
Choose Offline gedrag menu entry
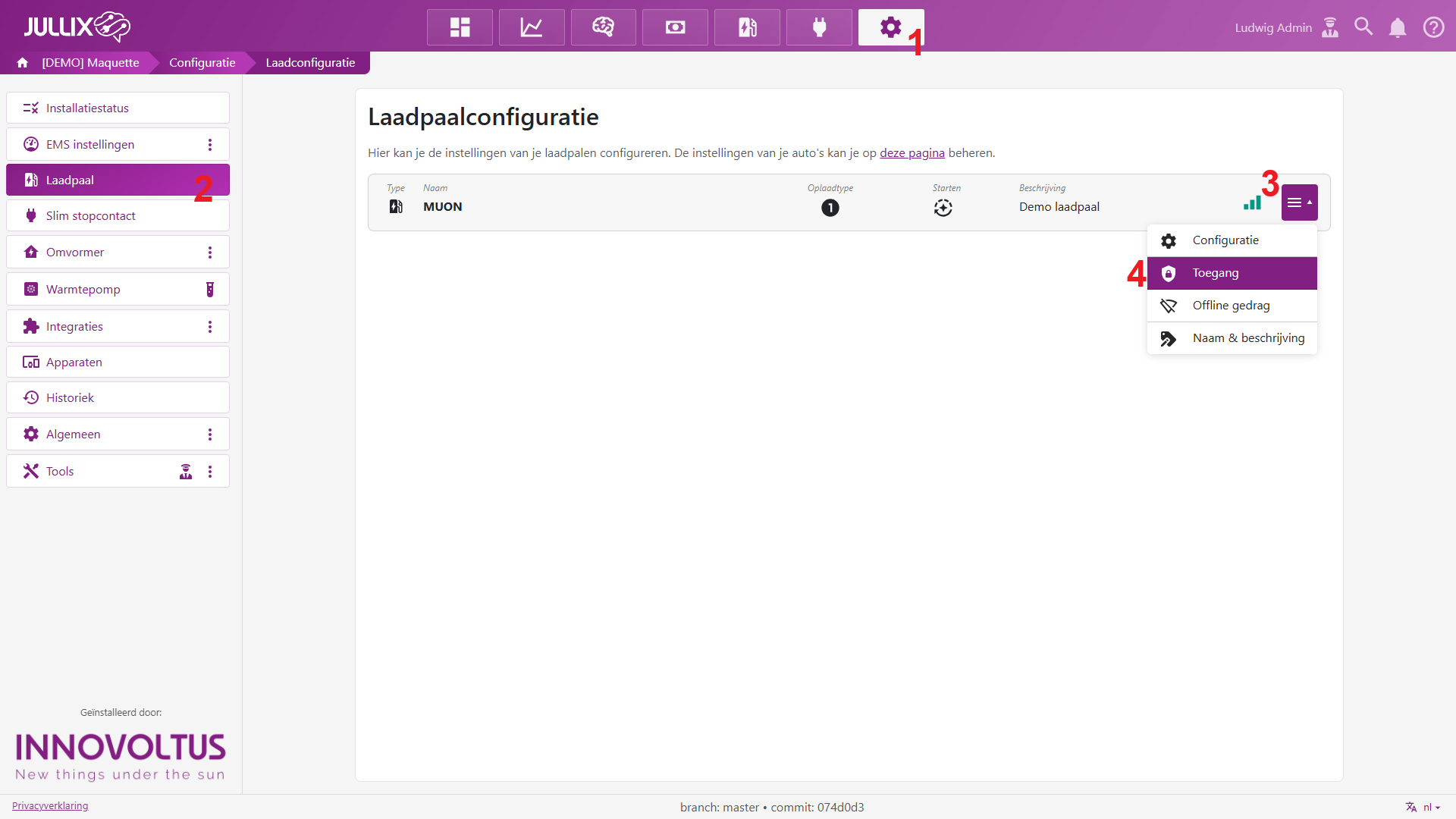[1232, 306]
